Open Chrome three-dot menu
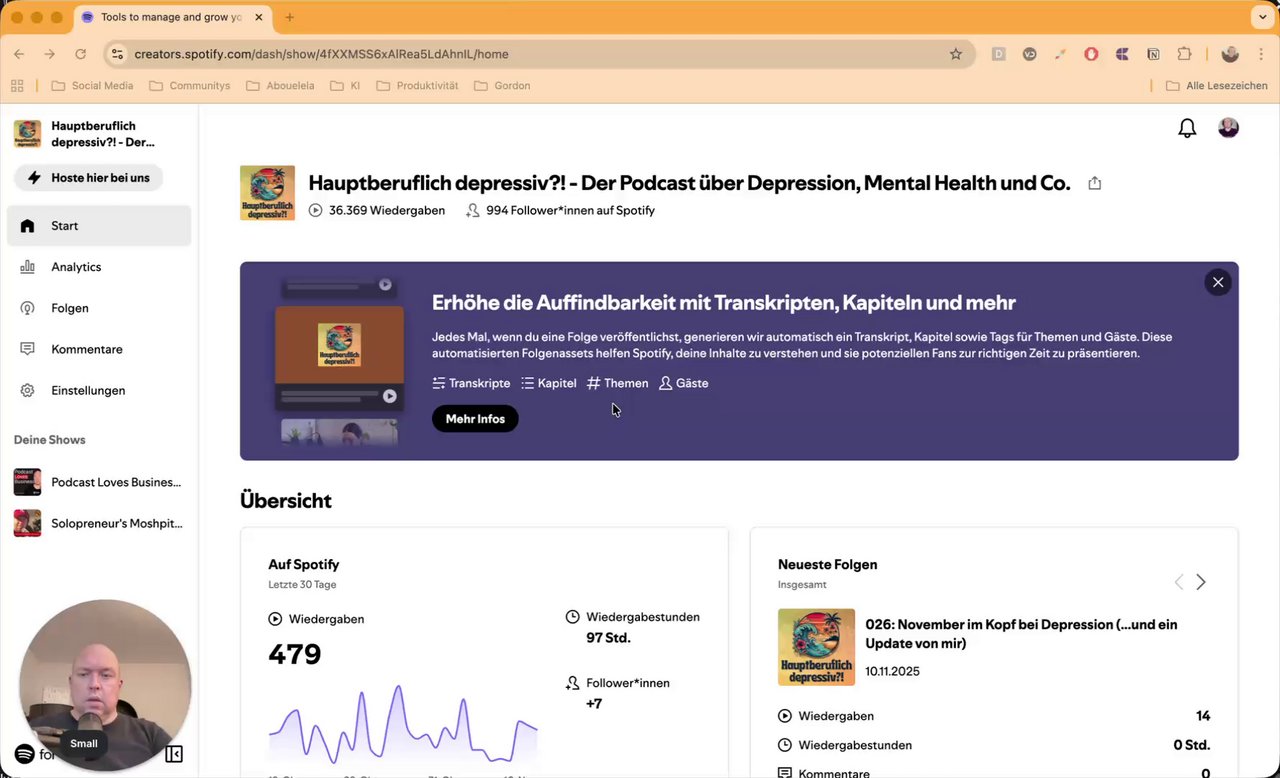Image resolution: width=1280 pixels, height=778 pixels. pyautogui.click(x=1260, y=54)
